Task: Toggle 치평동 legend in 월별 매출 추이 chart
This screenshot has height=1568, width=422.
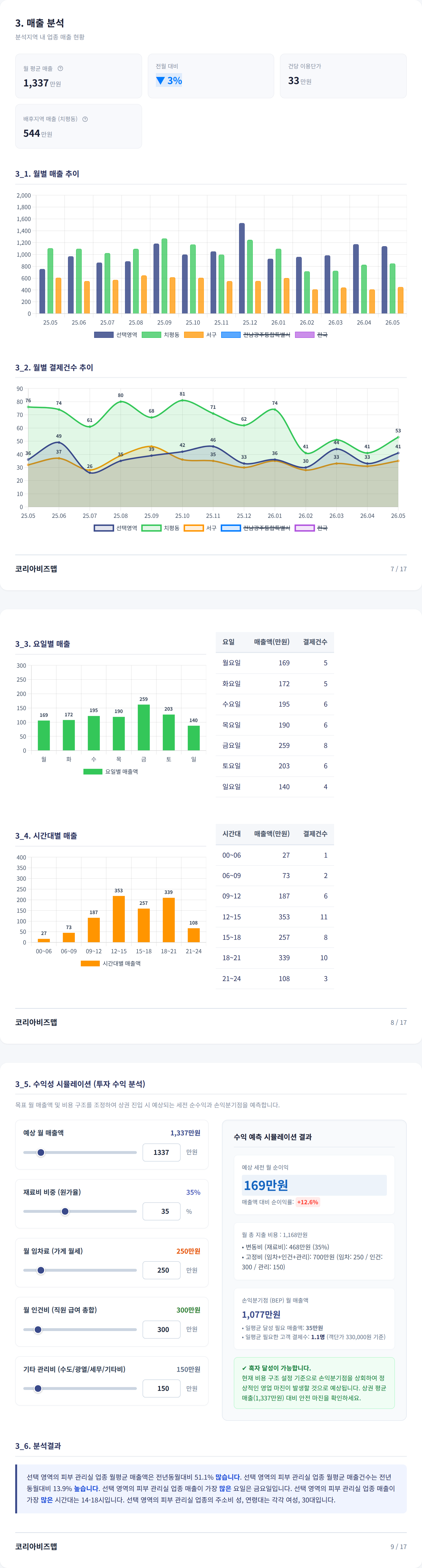Action: 161,335
